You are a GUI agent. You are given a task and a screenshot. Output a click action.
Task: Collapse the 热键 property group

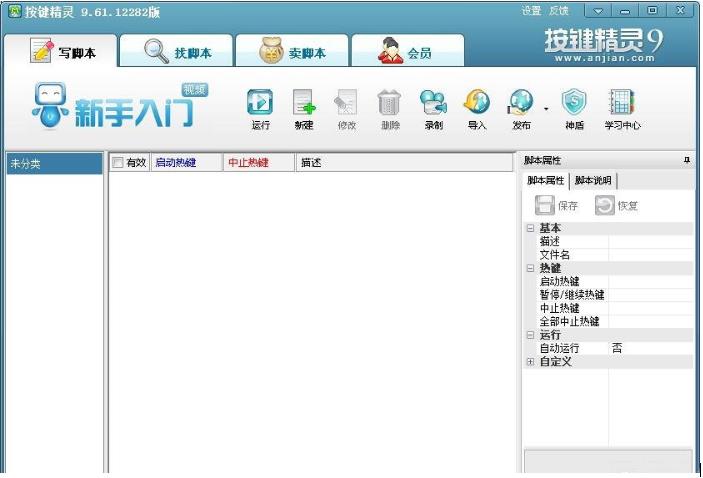point(530,268)
